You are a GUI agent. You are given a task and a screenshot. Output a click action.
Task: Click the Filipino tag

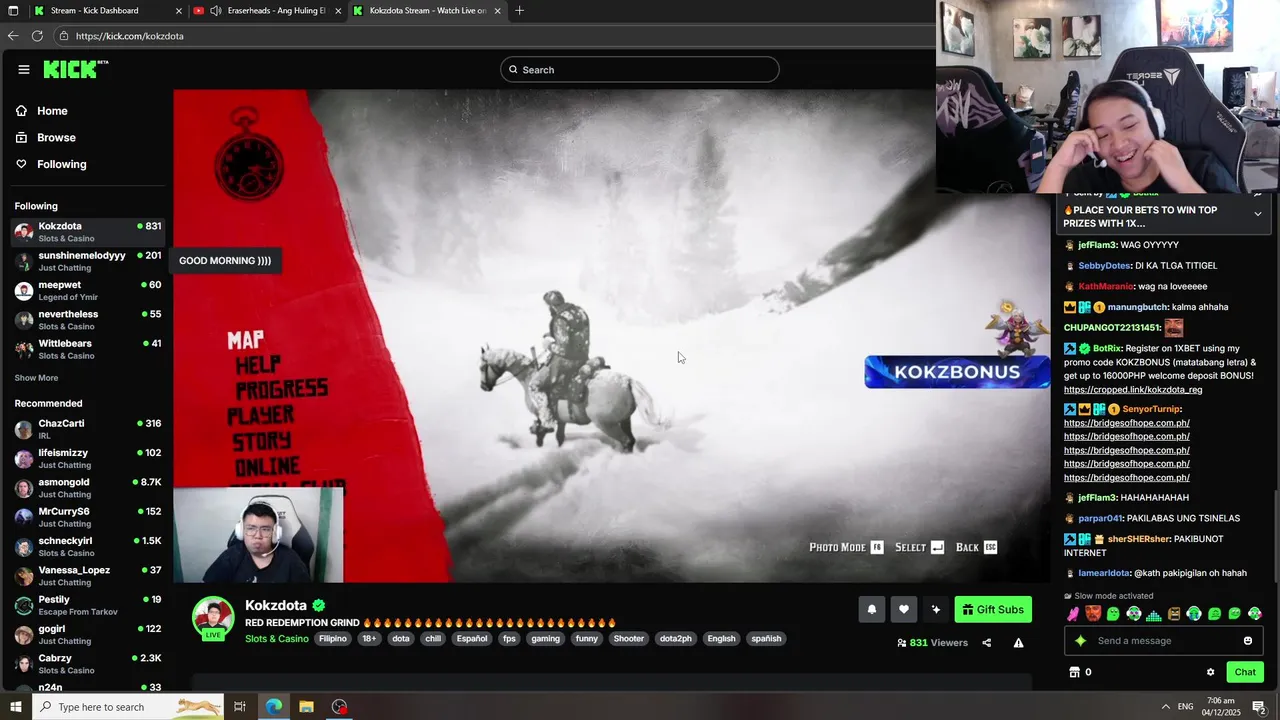click(x=333, y=639)
